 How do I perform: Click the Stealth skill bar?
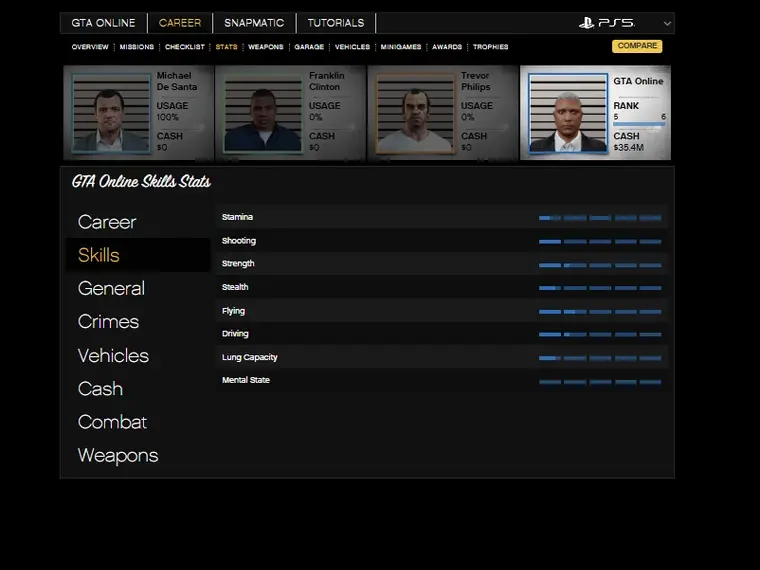coord(600,288)
